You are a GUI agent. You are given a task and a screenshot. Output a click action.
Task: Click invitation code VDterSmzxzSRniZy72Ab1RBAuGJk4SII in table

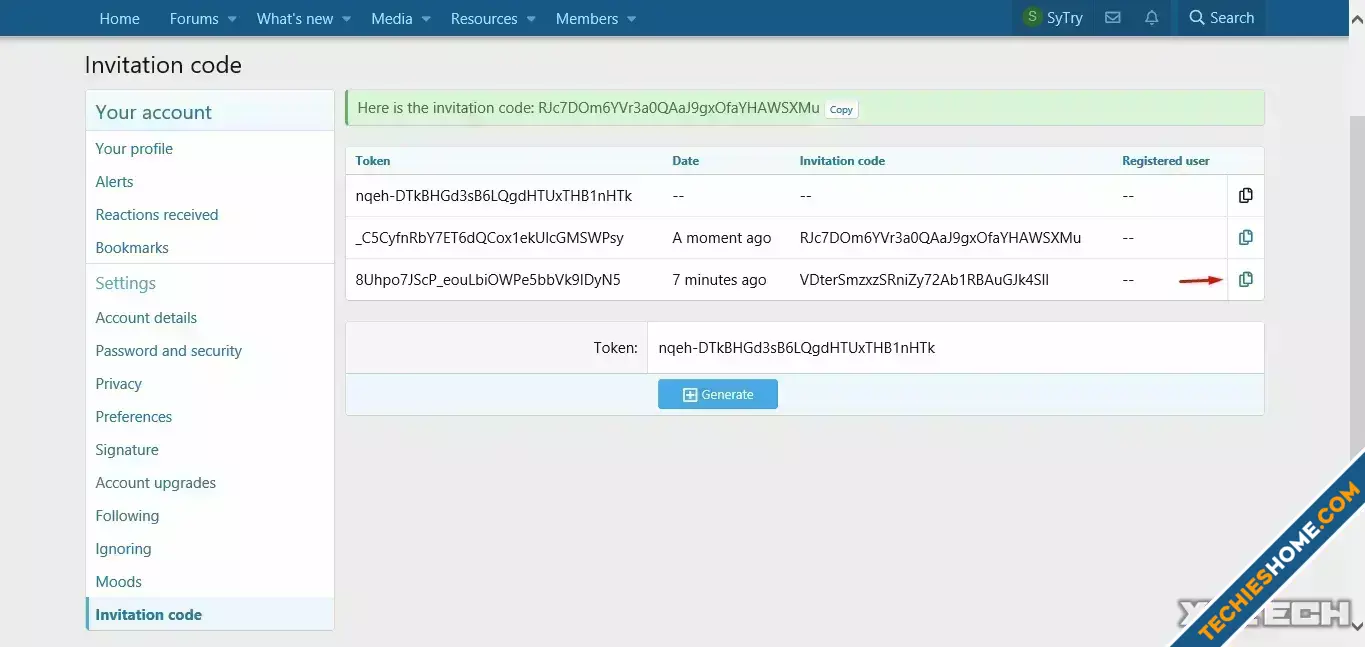[x=924, y=280]
